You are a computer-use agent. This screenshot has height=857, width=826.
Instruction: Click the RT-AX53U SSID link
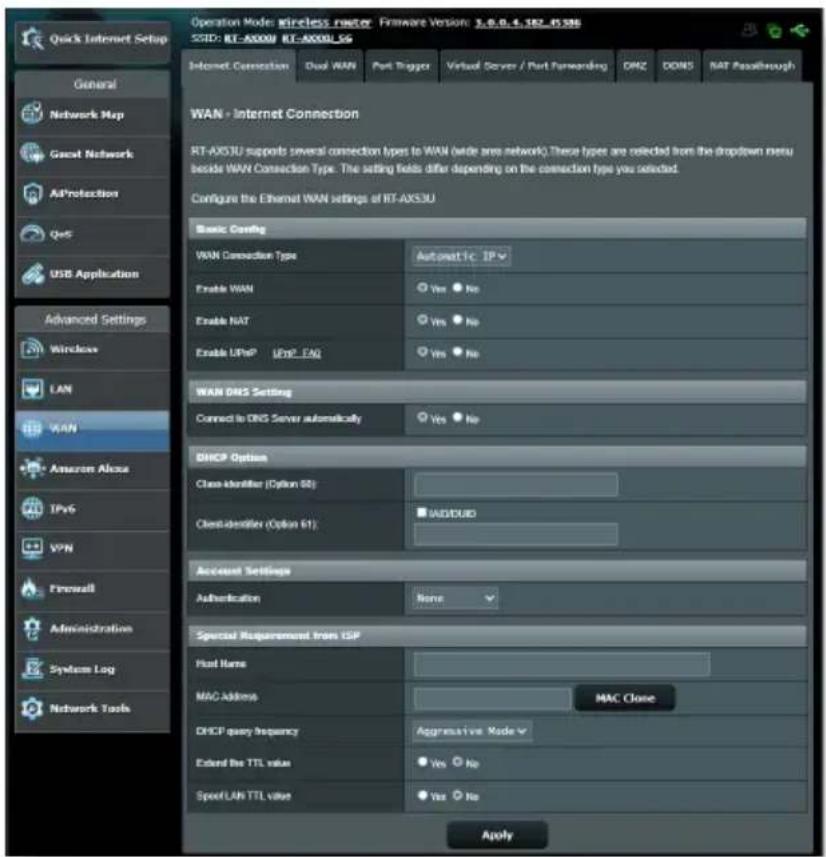pos(250,38)
